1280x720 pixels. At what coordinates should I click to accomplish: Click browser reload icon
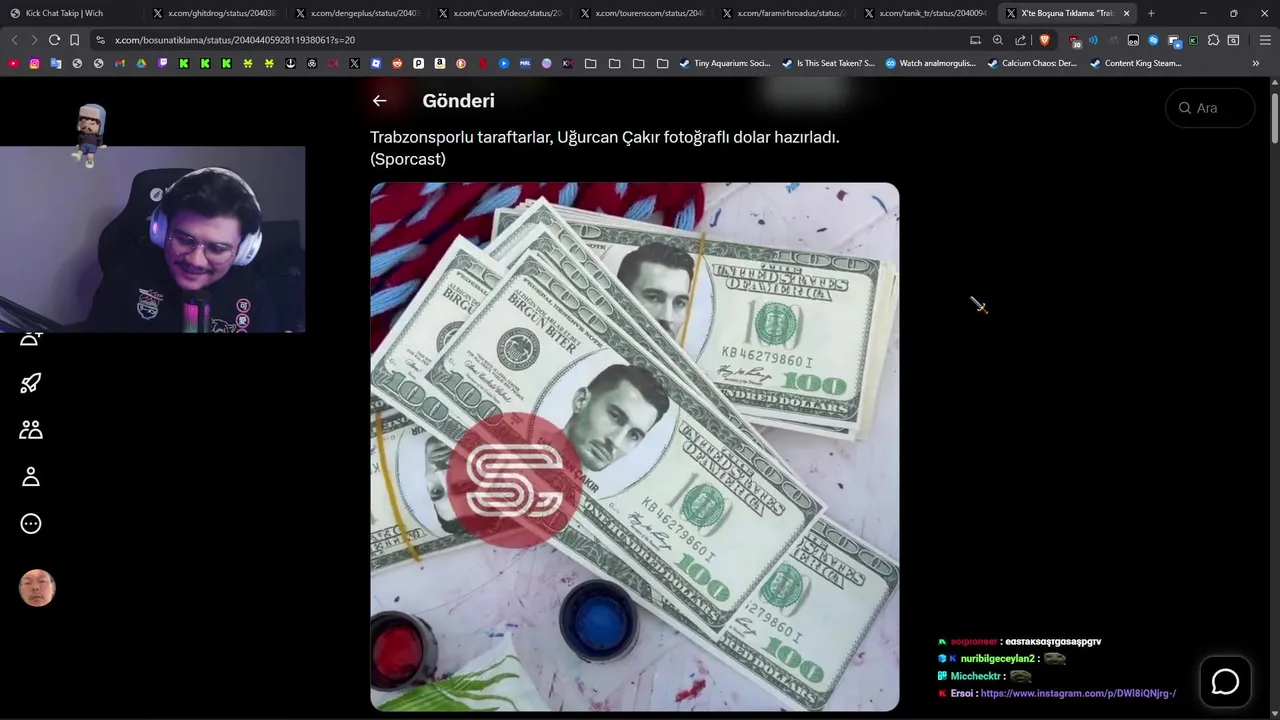click(54, 40)
